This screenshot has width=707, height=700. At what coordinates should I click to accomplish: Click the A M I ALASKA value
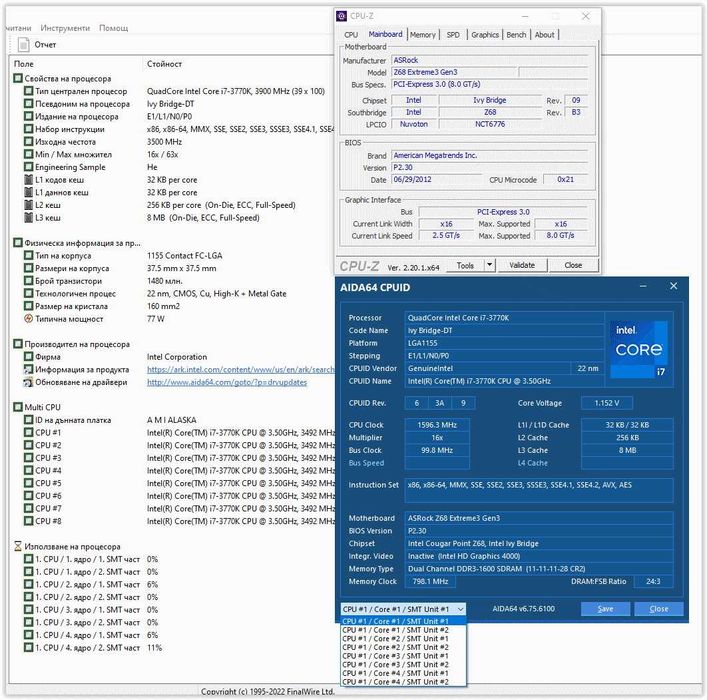[172, 420]
